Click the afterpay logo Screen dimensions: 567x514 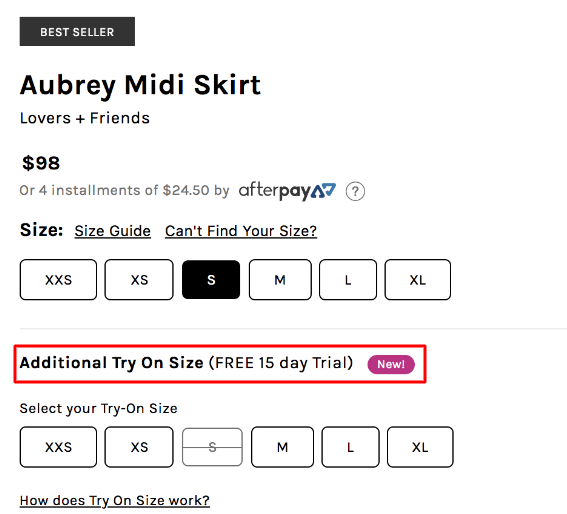tap(287, 191)
